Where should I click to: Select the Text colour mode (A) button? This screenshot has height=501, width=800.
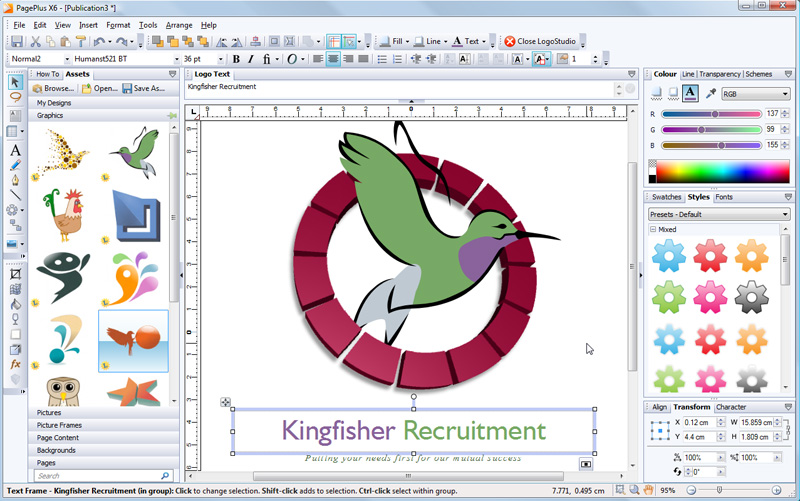(690, 93)
